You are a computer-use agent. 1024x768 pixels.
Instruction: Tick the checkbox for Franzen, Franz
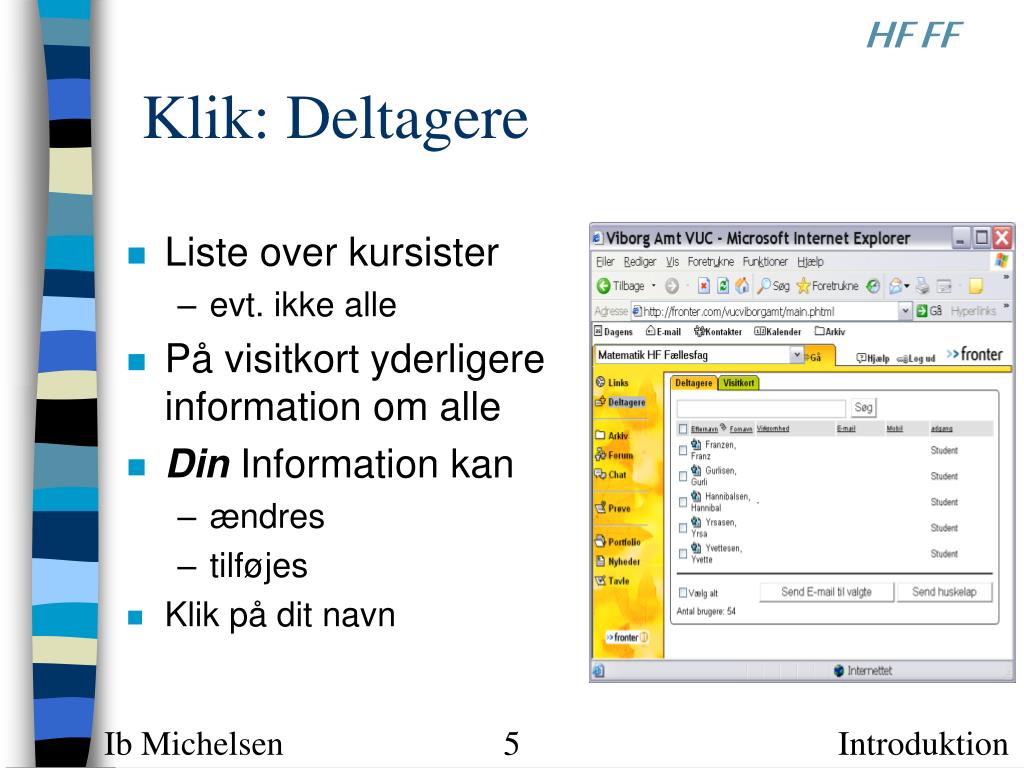click(682, 450)
